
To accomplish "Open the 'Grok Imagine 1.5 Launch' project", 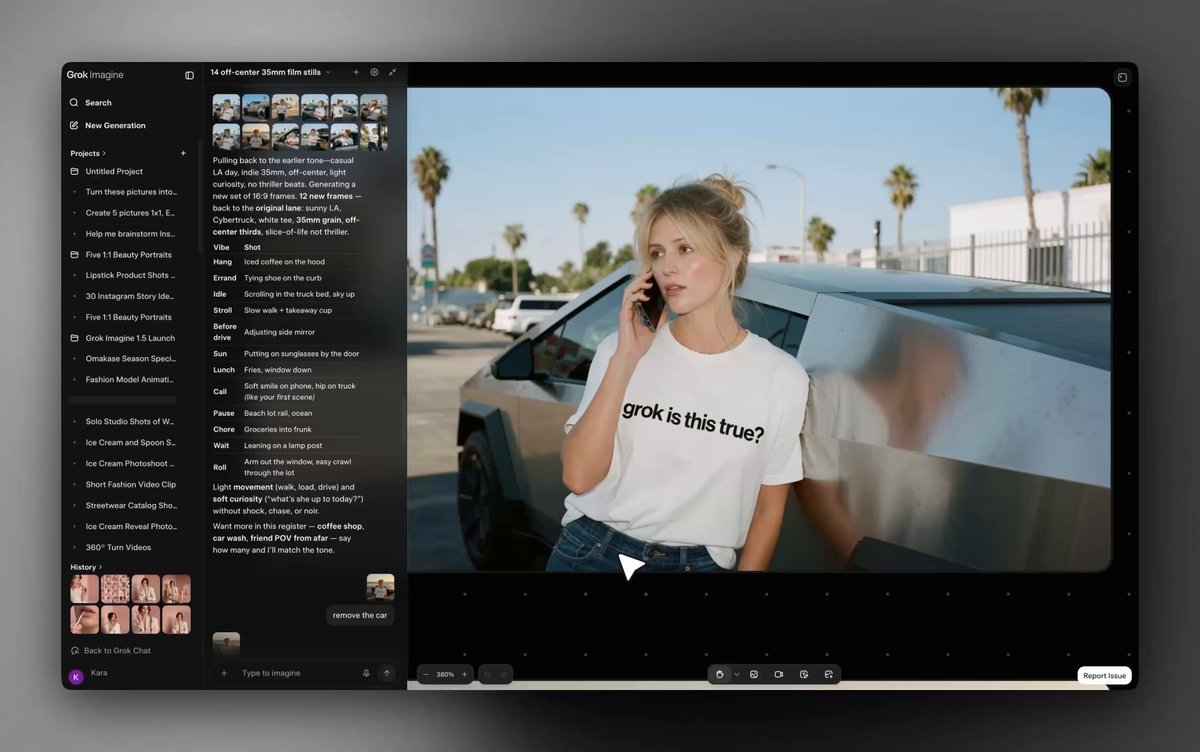I will tap(132, 338).
